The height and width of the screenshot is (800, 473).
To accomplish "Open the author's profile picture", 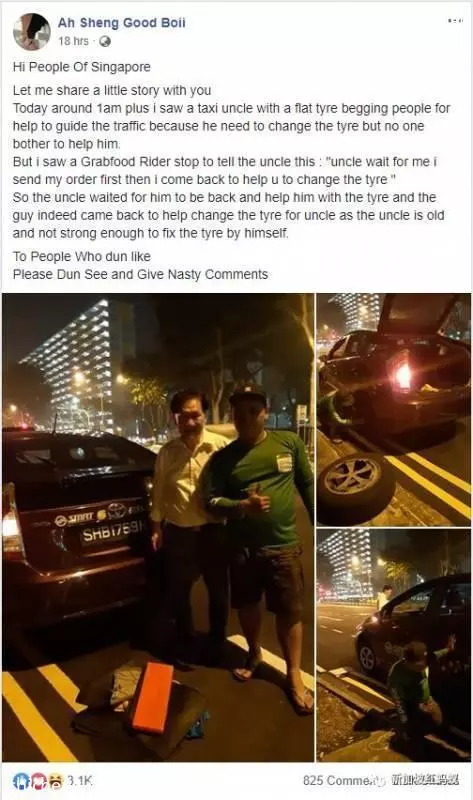I will coord(32,32).
